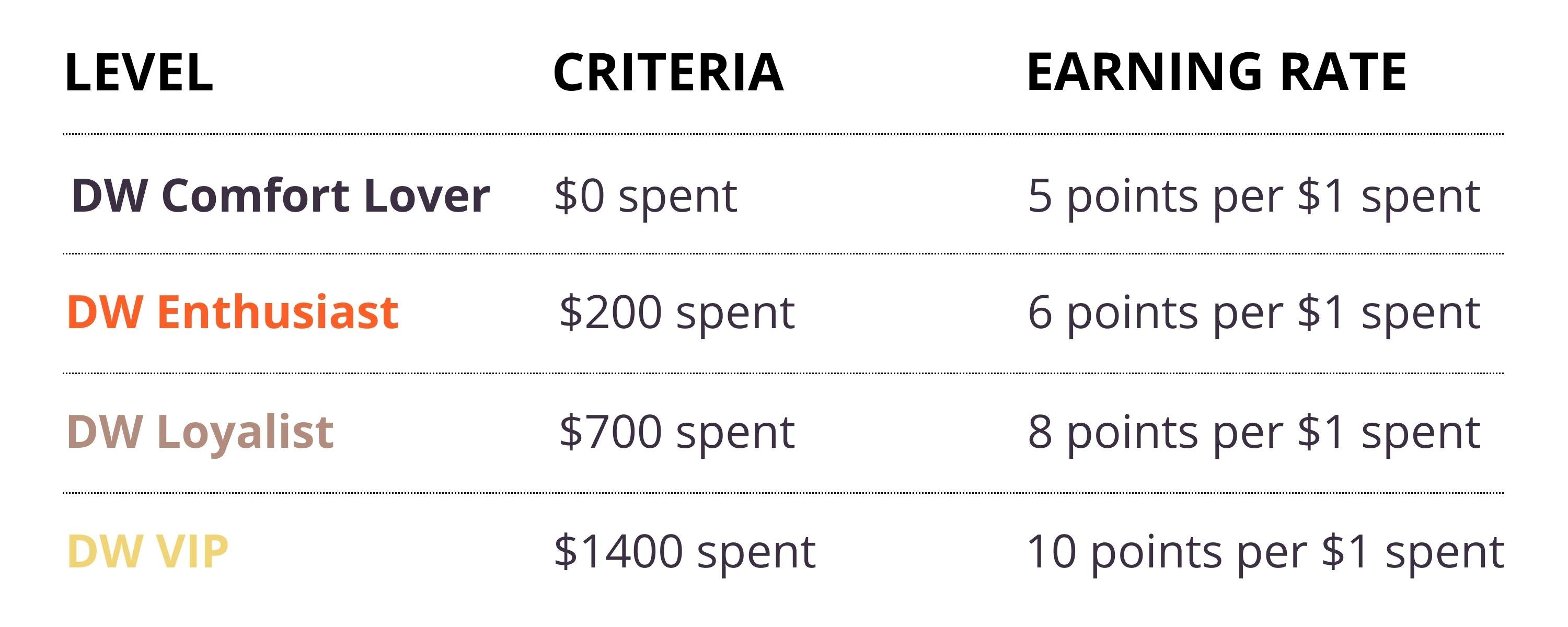1568x627 pixels.
Task: Click the $0 spent criteria
Action: pos(645,197)
